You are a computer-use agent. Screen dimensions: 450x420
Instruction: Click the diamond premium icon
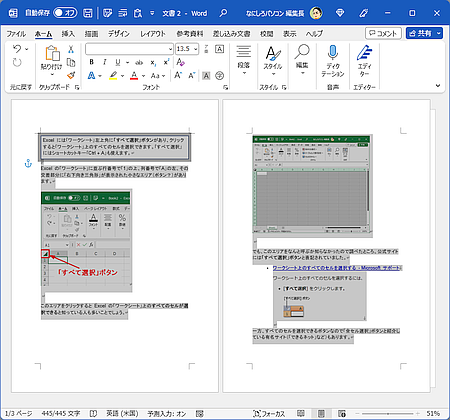click(x=340, y=13)
